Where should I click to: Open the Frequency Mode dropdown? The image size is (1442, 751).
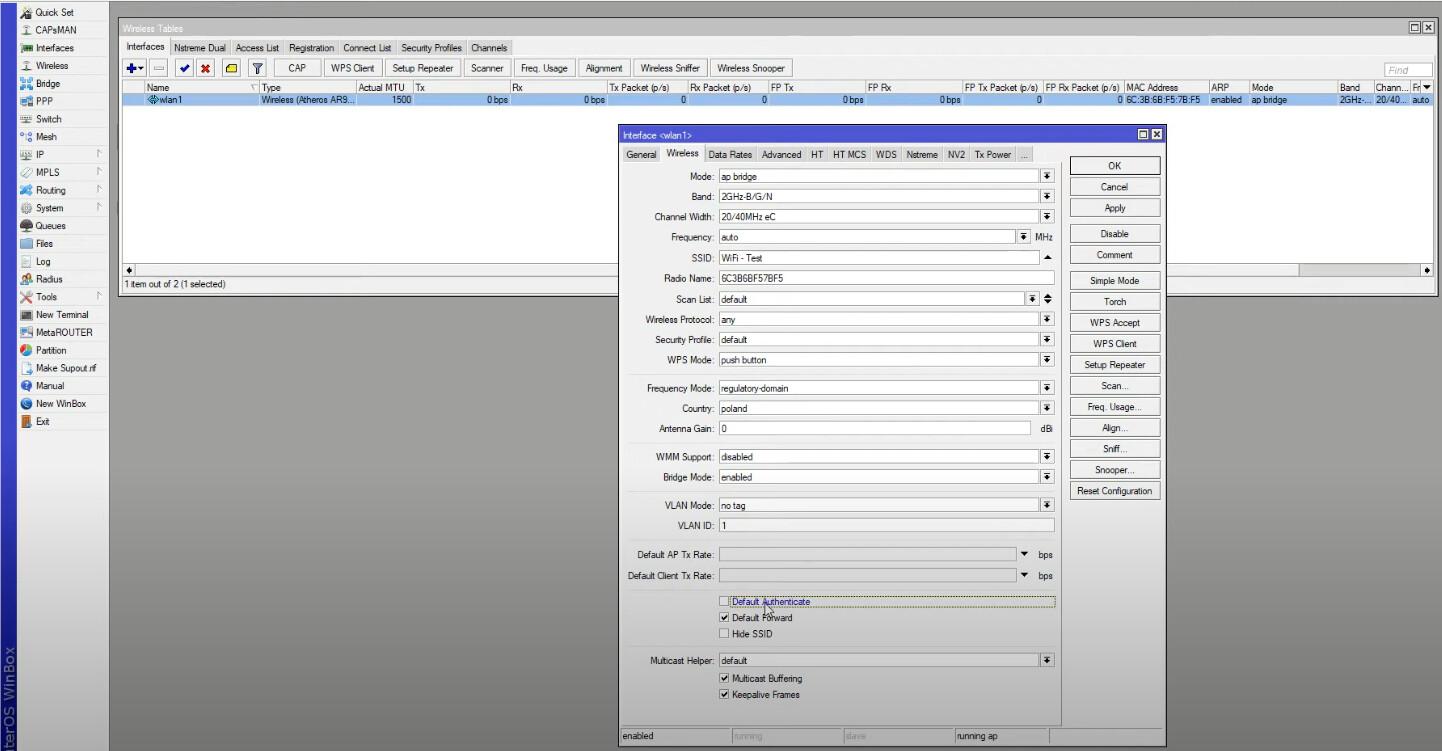(1047, 388)
